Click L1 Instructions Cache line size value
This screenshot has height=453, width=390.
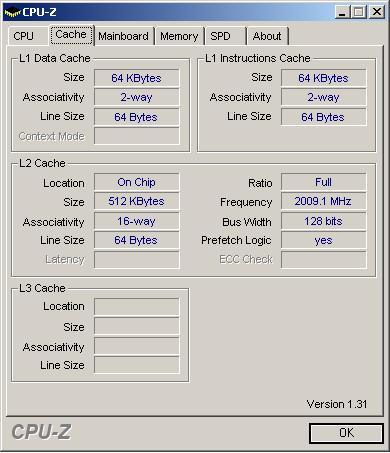point(323,117)
